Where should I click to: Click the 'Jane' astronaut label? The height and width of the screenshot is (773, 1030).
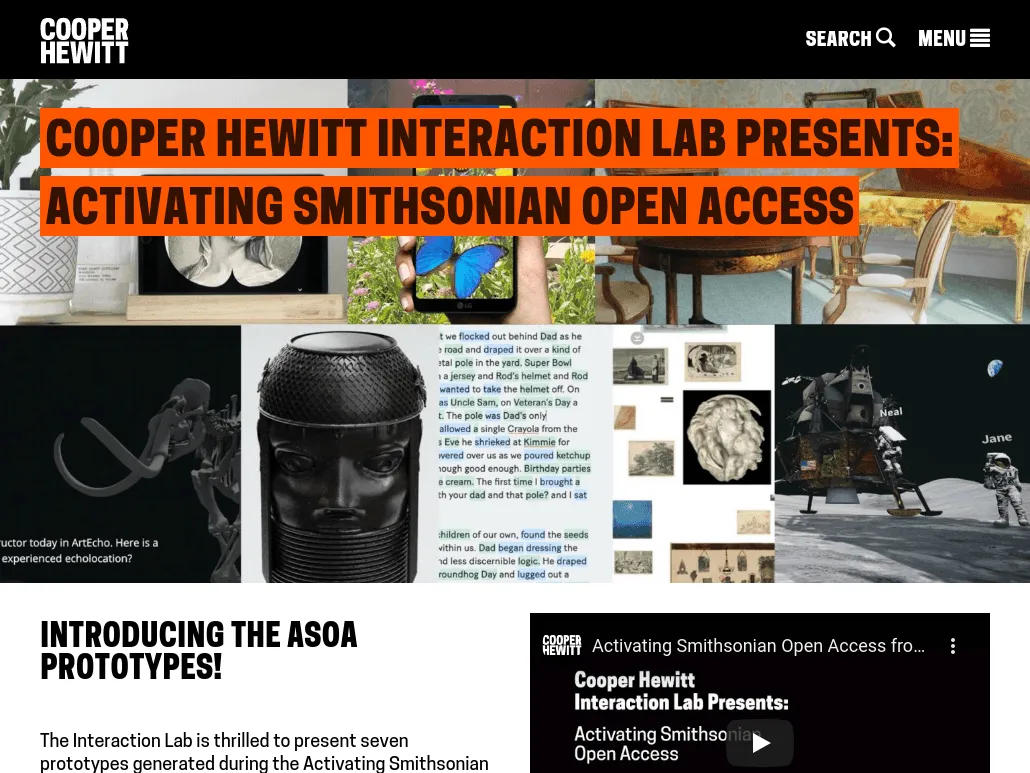point(996,438)
